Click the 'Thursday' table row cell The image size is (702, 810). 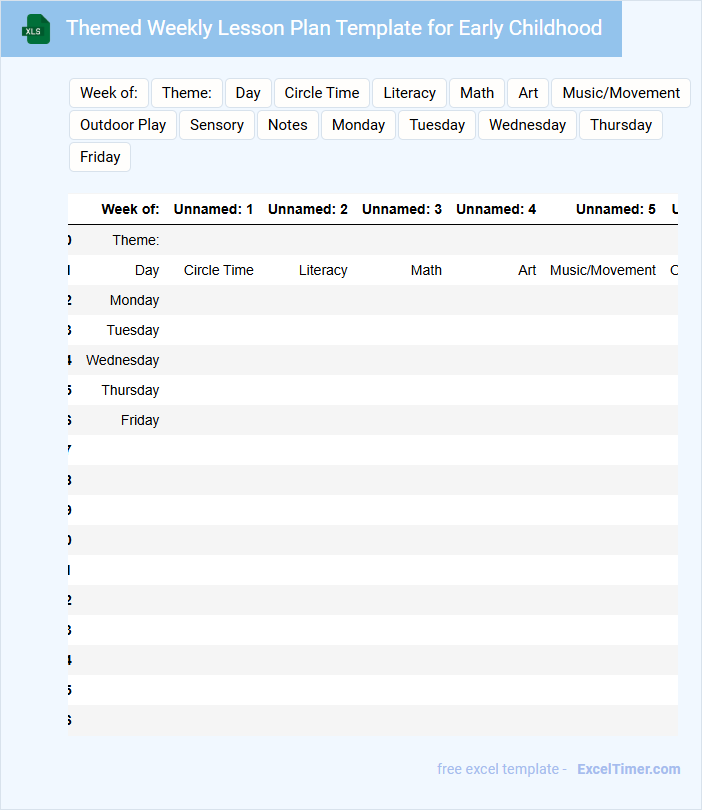[130, 390]
